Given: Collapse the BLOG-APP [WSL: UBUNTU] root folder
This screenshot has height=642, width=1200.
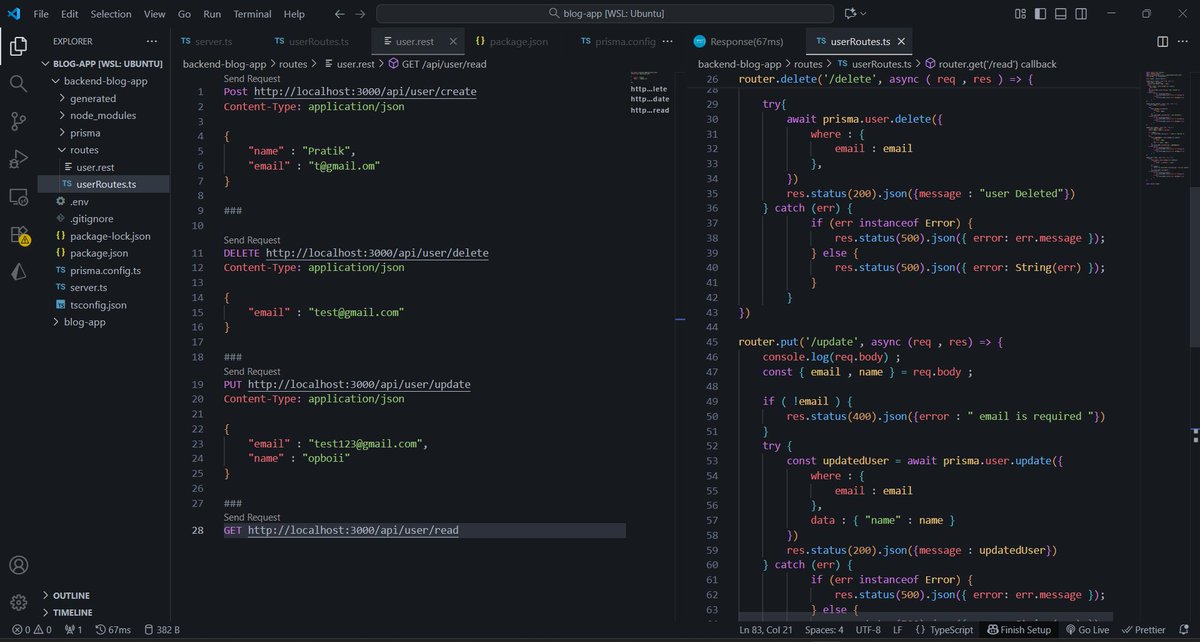Looking at the screenshot, I should (x=45, y=64).
